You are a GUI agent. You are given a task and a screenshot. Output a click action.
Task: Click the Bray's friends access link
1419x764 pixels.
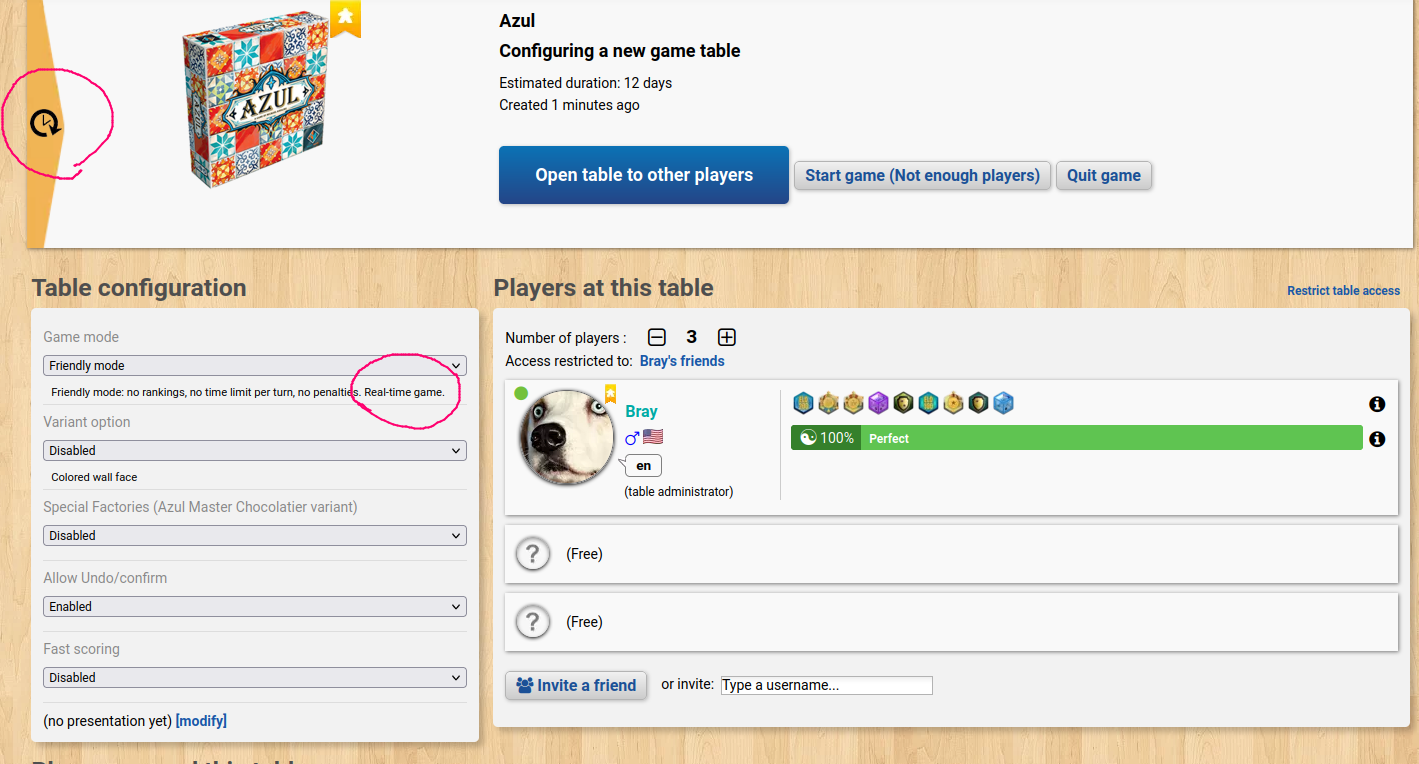coord(682,361)
